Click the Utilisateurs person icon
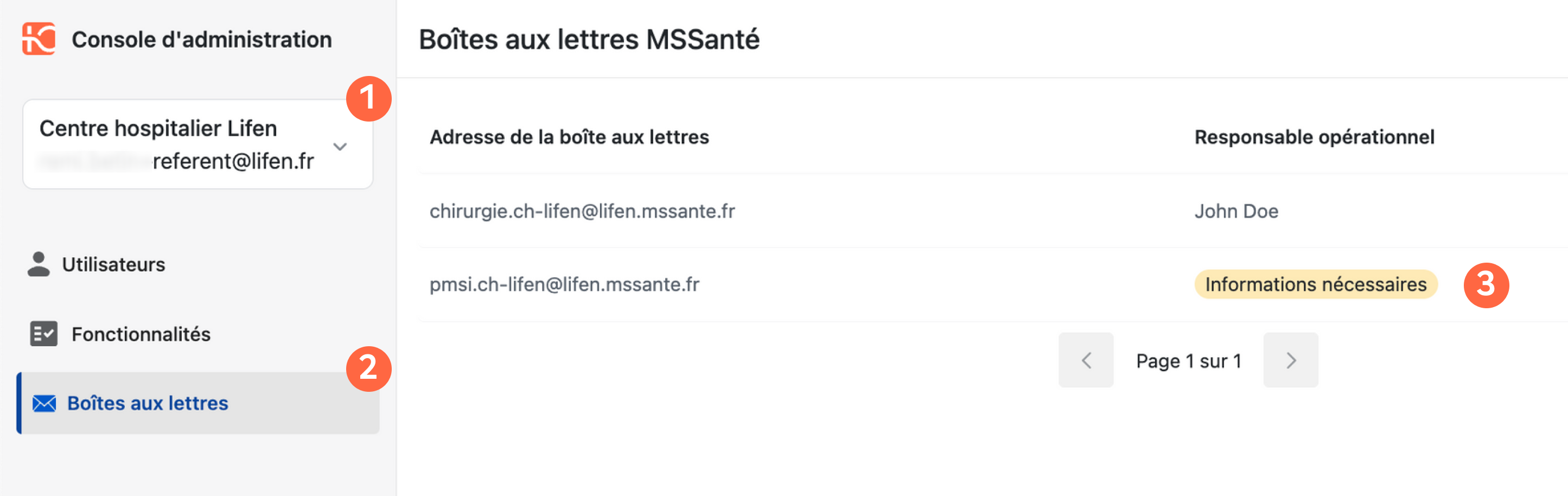Image resolution: width=1568 pixels, height=496 pixels. click(39, 264)
